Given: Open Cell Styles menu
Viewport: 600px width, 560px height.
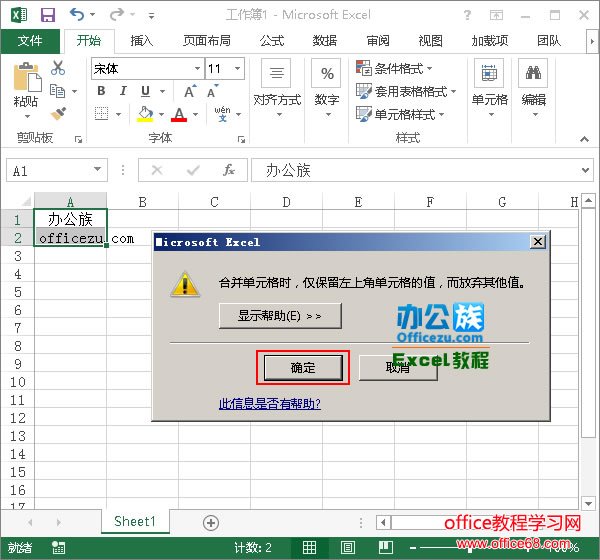Looking at the screenshot, I should [x=400, y=114].
